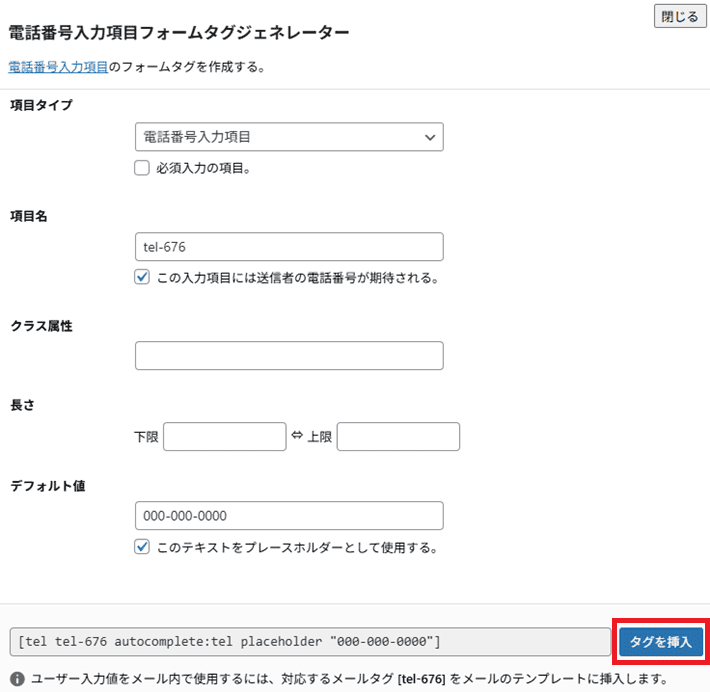Select the generated [tel tel-676 ...] tag field
The height and width of the screenshot is (692, 710).
tap(310, 641)
